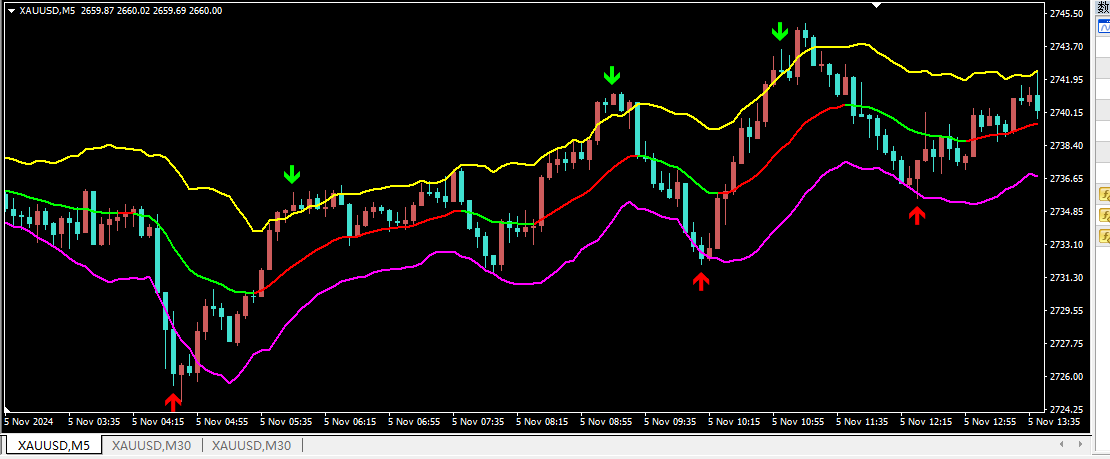Click the 5 Nov 06:15 time label
The image size is (1110, 459).
click(350, 421)
